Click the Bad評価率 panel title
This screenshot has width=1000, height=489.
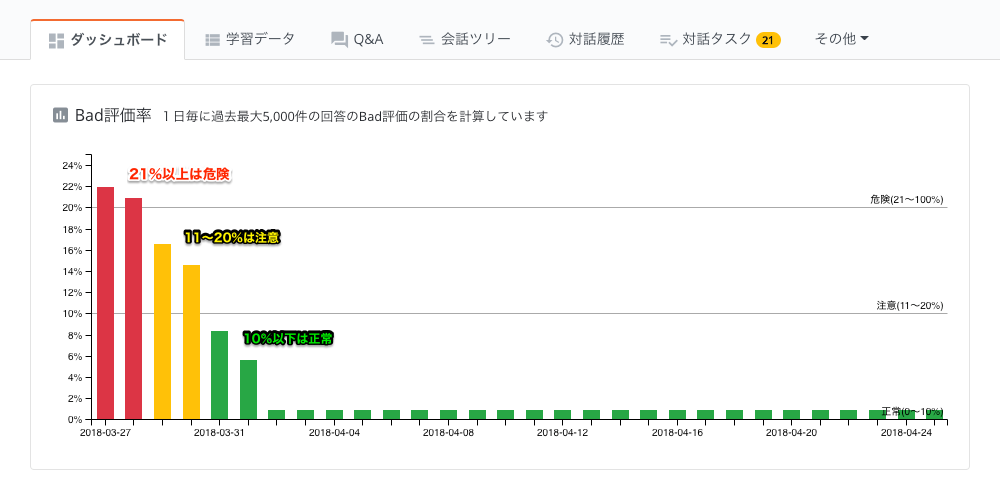113,115
